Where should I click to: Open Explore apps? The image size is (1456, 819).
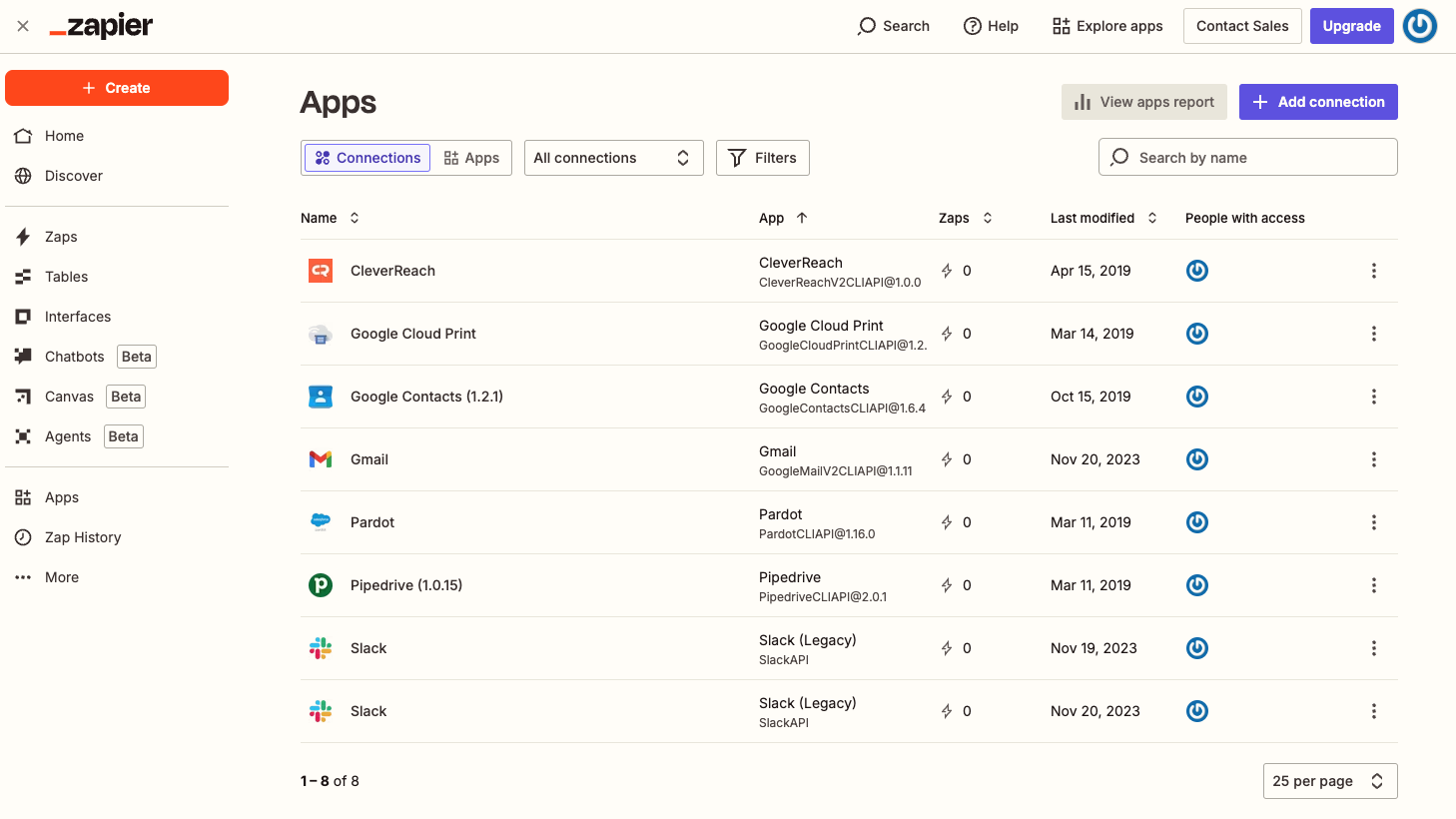coord(1107,26)
